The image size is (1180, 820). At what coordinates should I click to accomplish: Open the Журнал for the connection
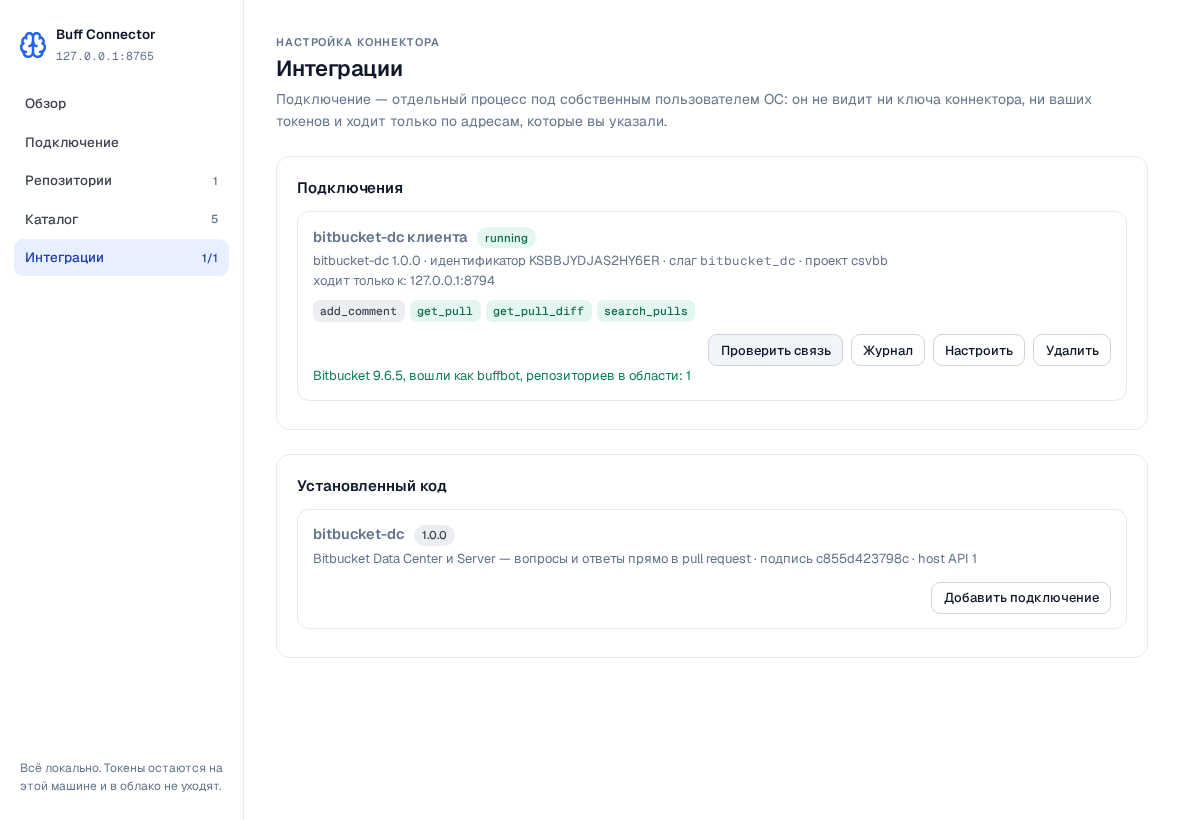(887, 351)
